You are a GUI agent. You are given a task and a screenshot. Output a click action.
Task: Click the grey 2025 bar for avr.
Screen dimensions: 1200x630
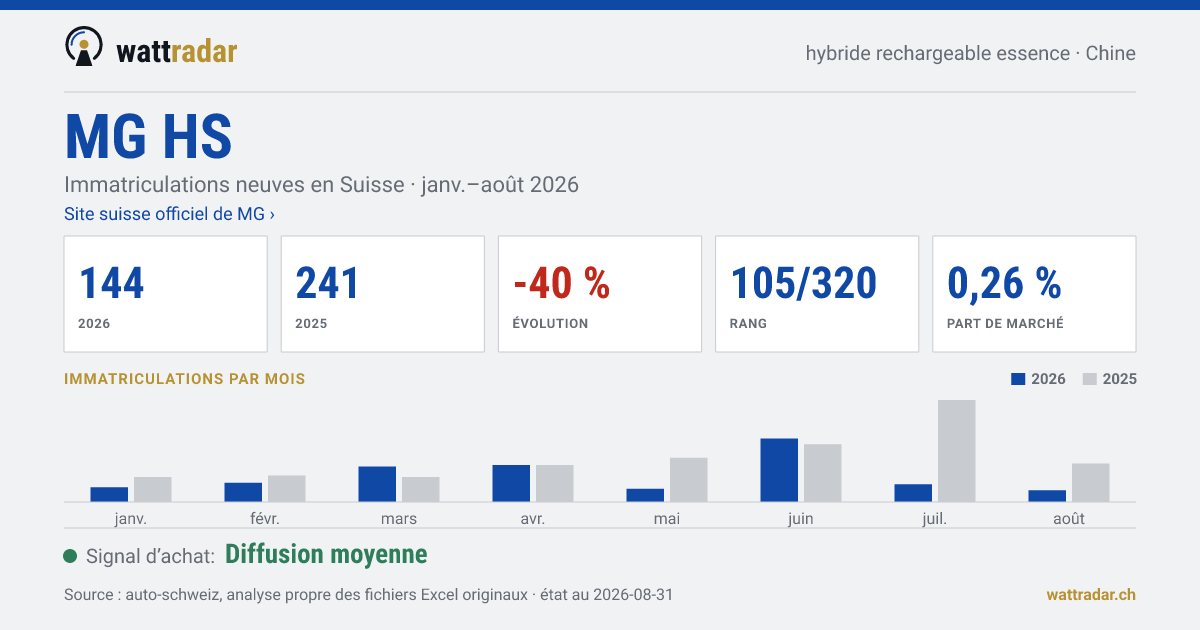click(x=555, y=483)
